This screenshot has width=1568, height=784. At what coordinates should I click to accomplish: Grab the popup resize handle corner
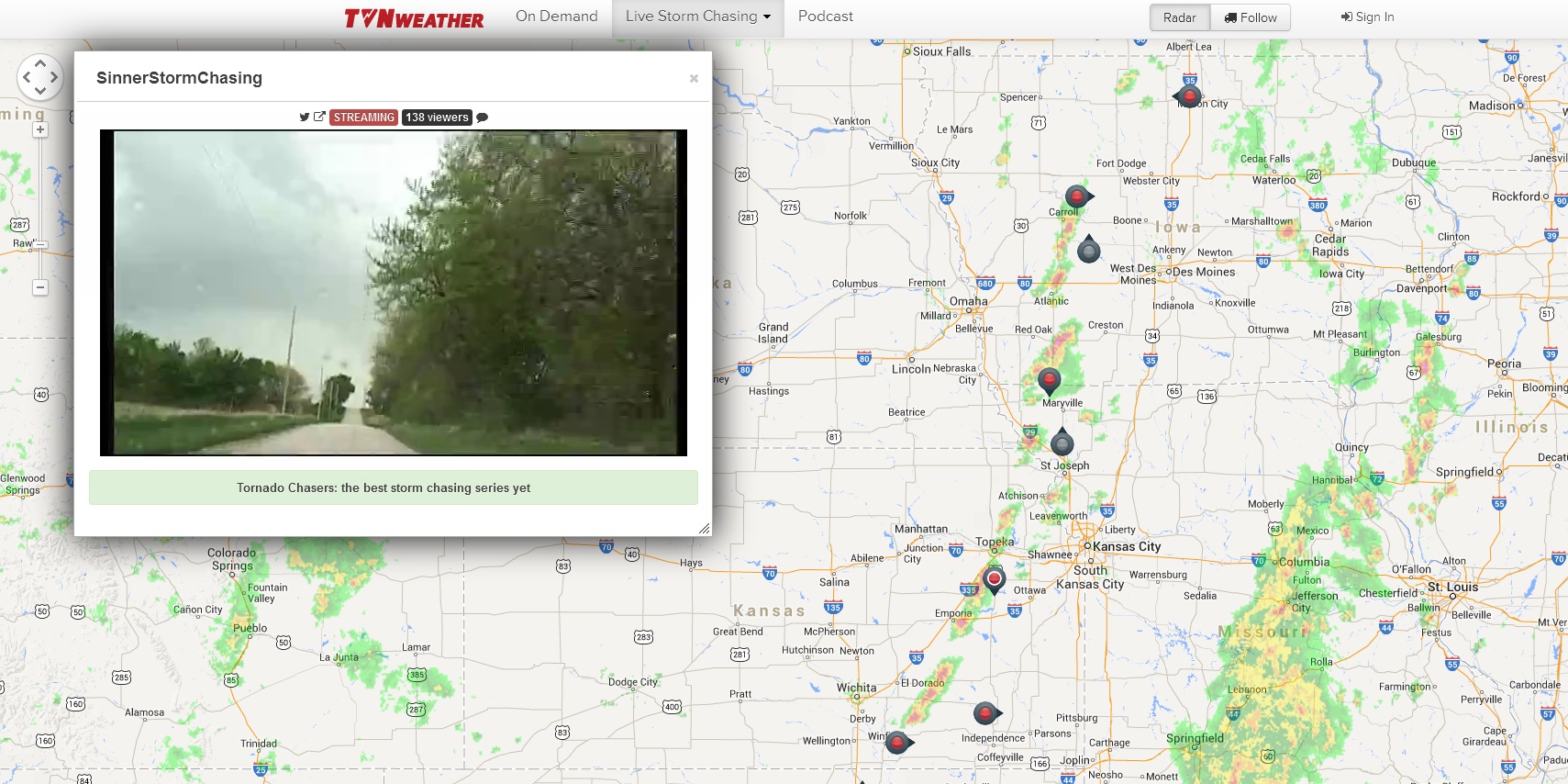coord(704,528)
